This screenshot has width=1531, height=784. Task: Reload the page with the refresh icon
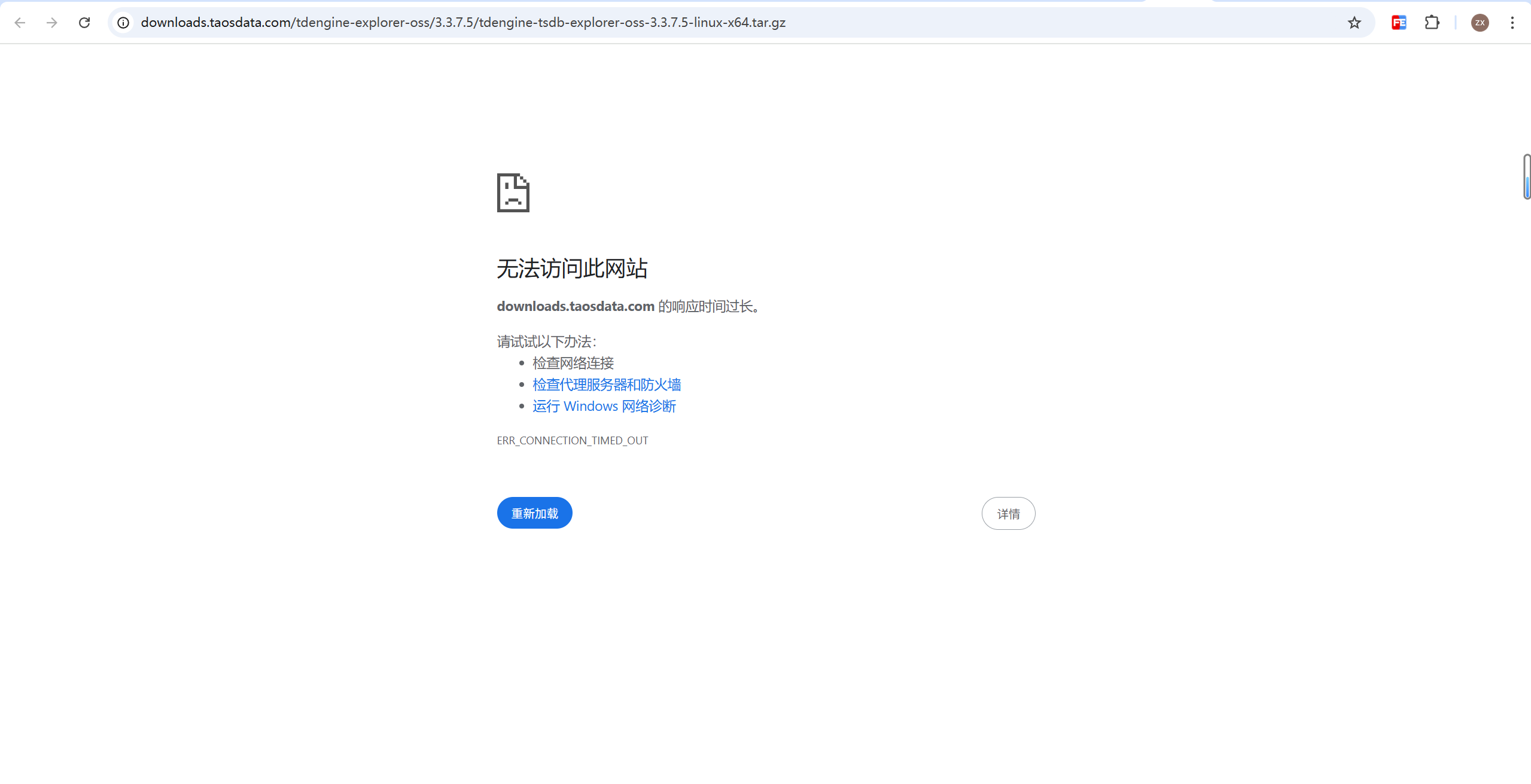(x=84, y=23)
